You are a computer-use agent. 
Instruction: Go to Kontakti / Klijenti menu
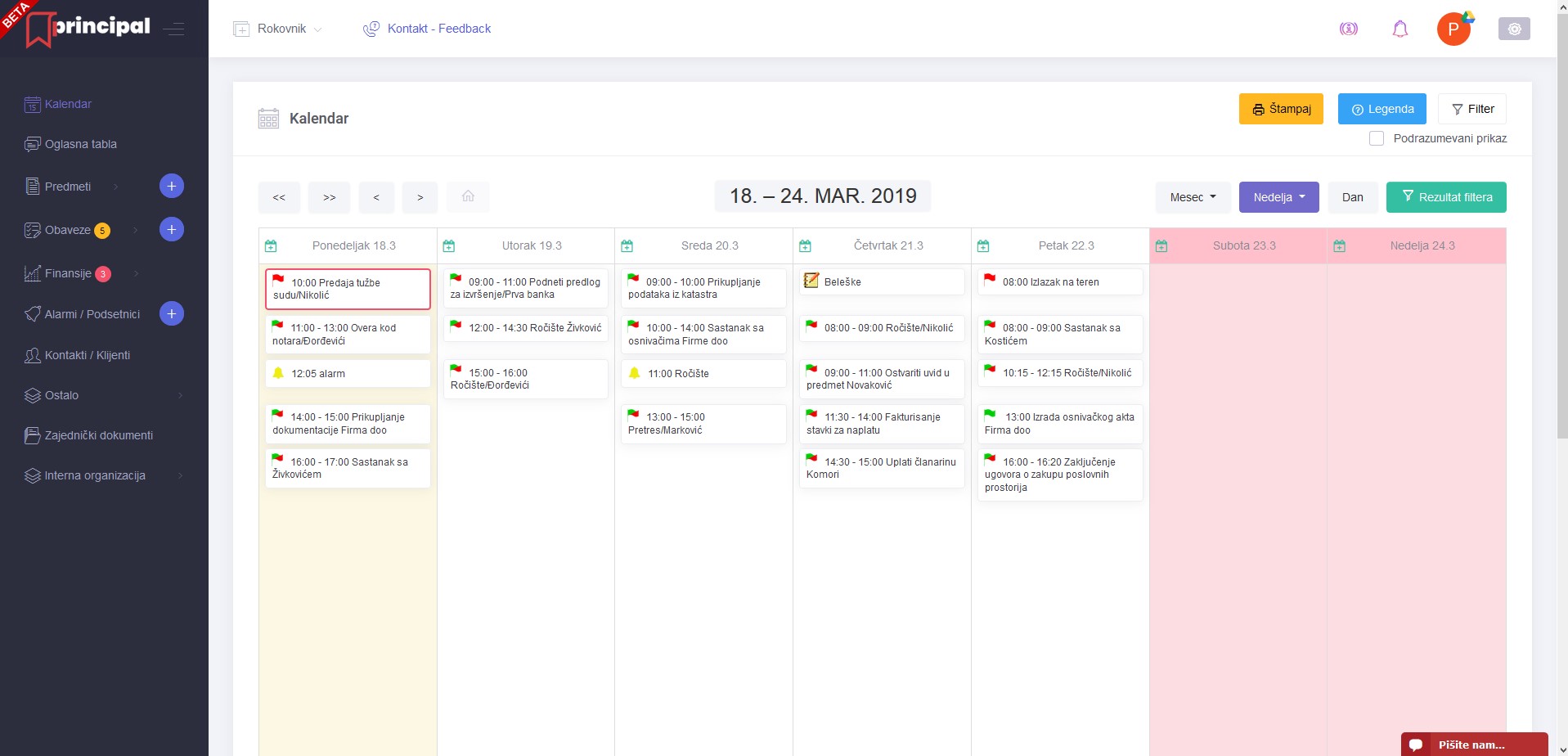click(x=87, y=355)
